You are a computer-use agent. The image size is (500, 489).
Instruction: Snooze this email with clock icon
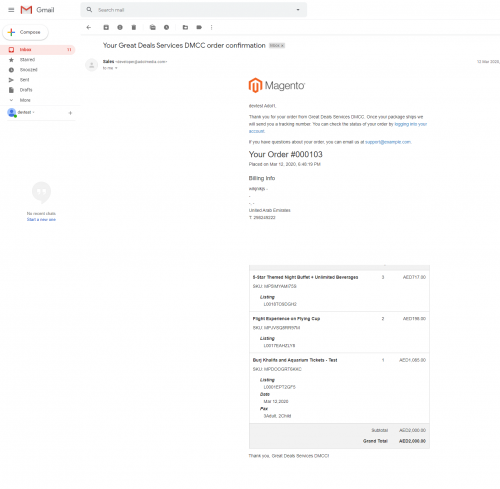(166, 27)
